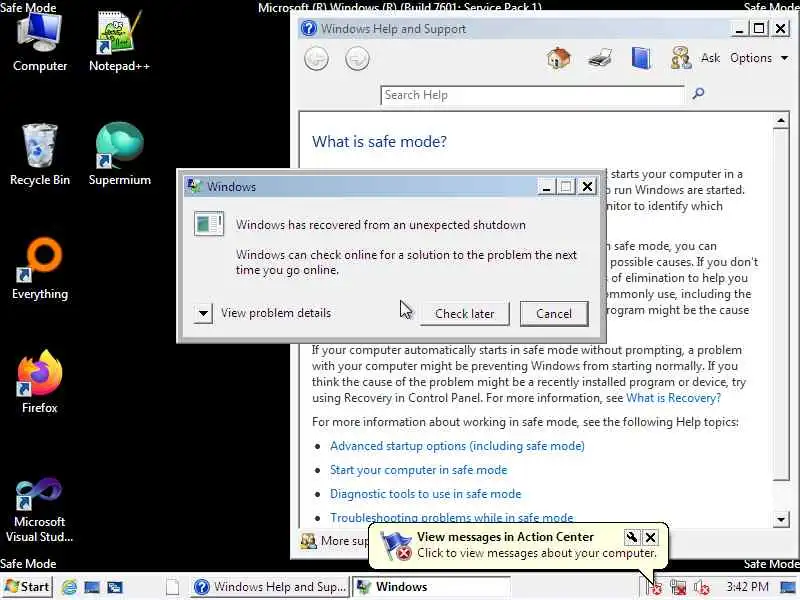
Task: Click the Ask people icon
Action: click(x=681, y=58)
